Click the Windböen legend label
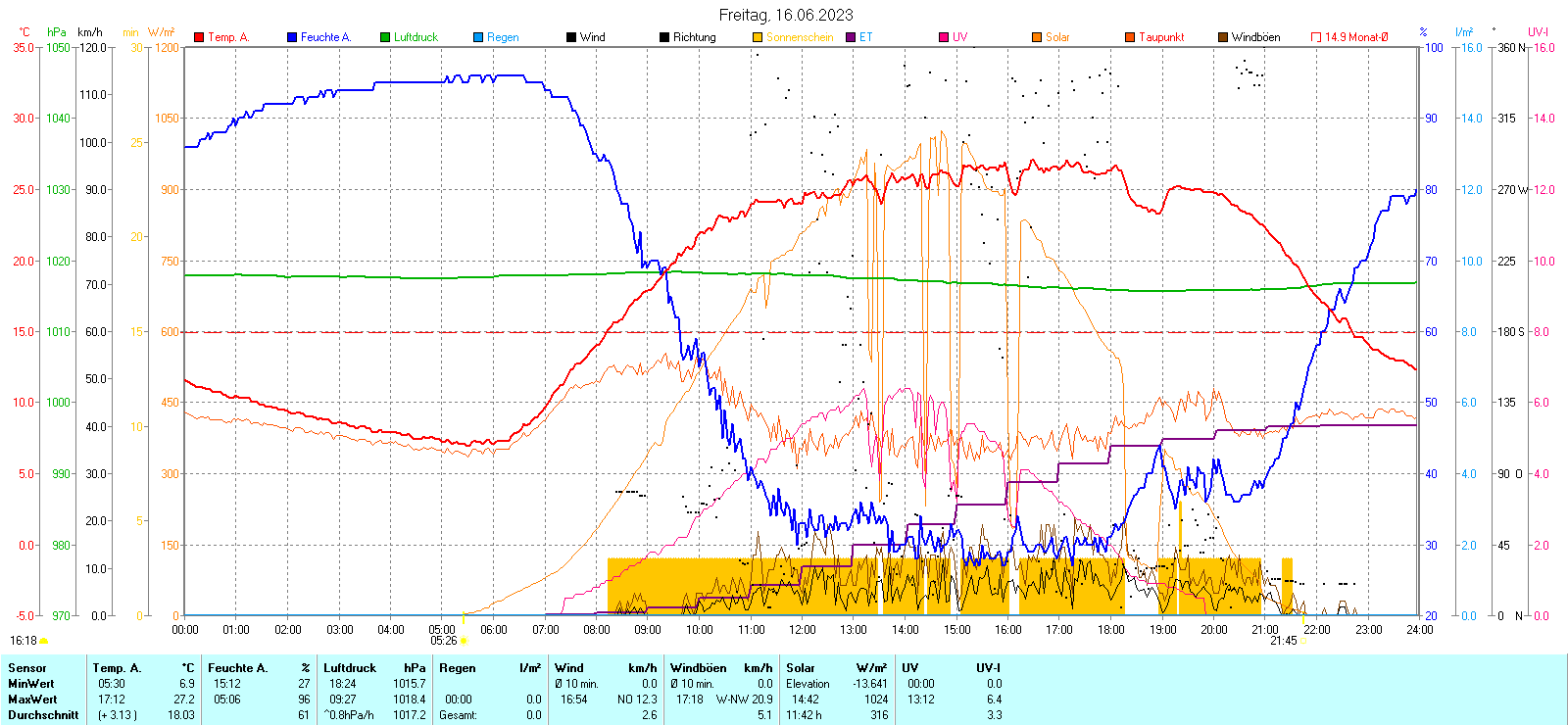 [x=1255, y=37]
